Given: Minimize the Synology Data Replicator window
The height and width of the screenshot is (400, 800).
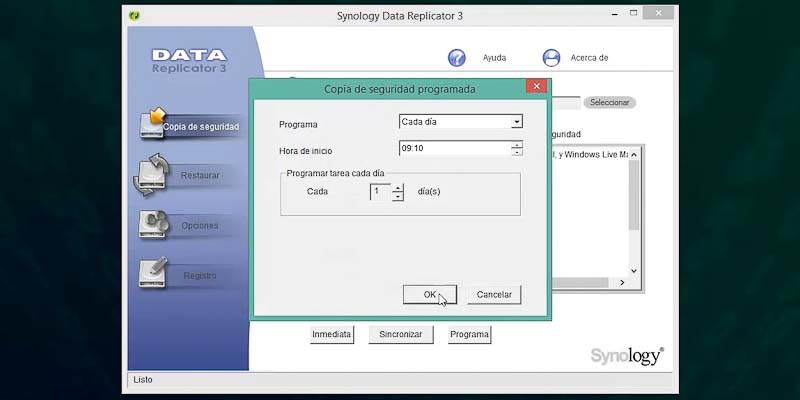Looking at the screenshot, I should 612,13.
